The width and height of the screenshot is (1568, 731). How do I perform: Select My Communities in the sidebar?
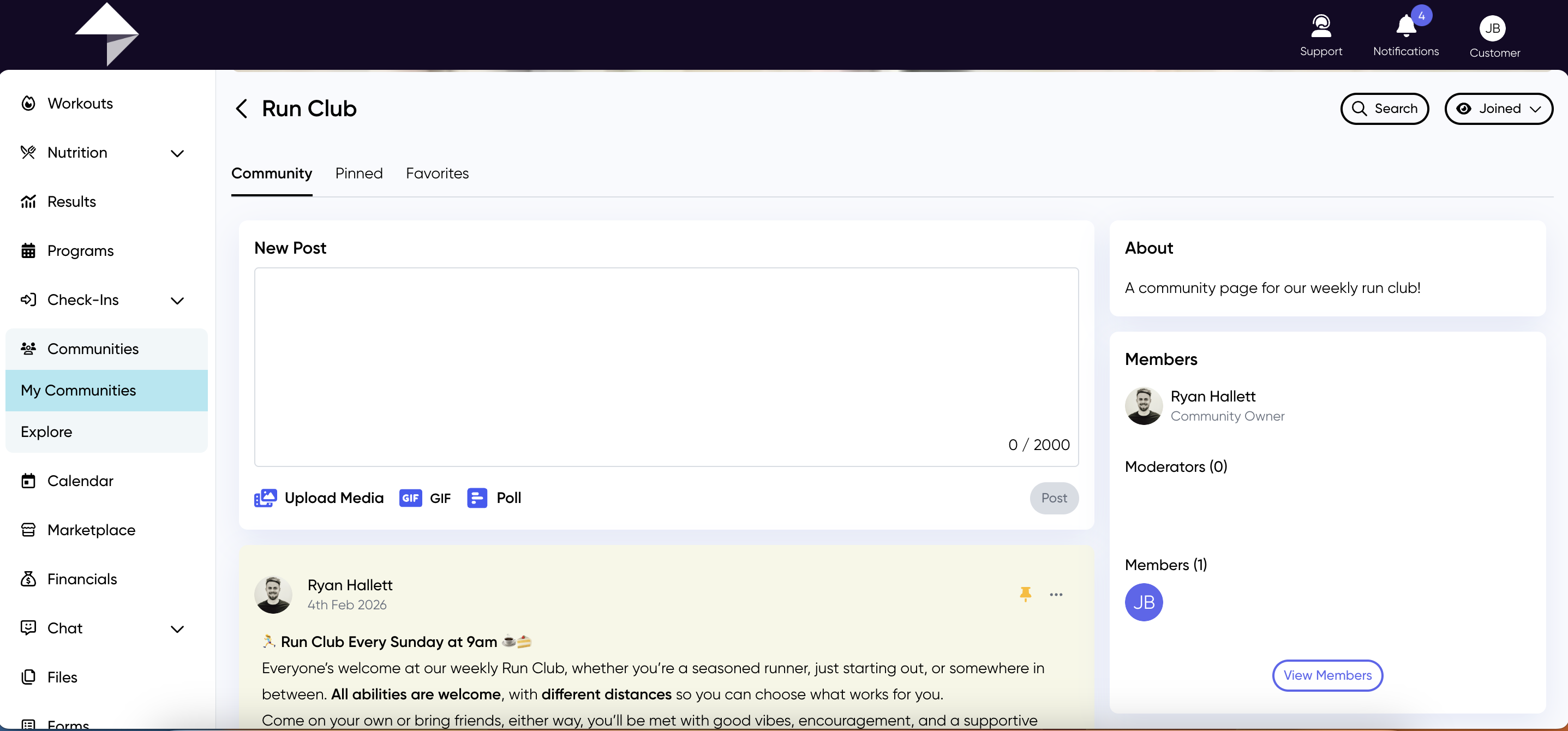(x=106, y=390)
